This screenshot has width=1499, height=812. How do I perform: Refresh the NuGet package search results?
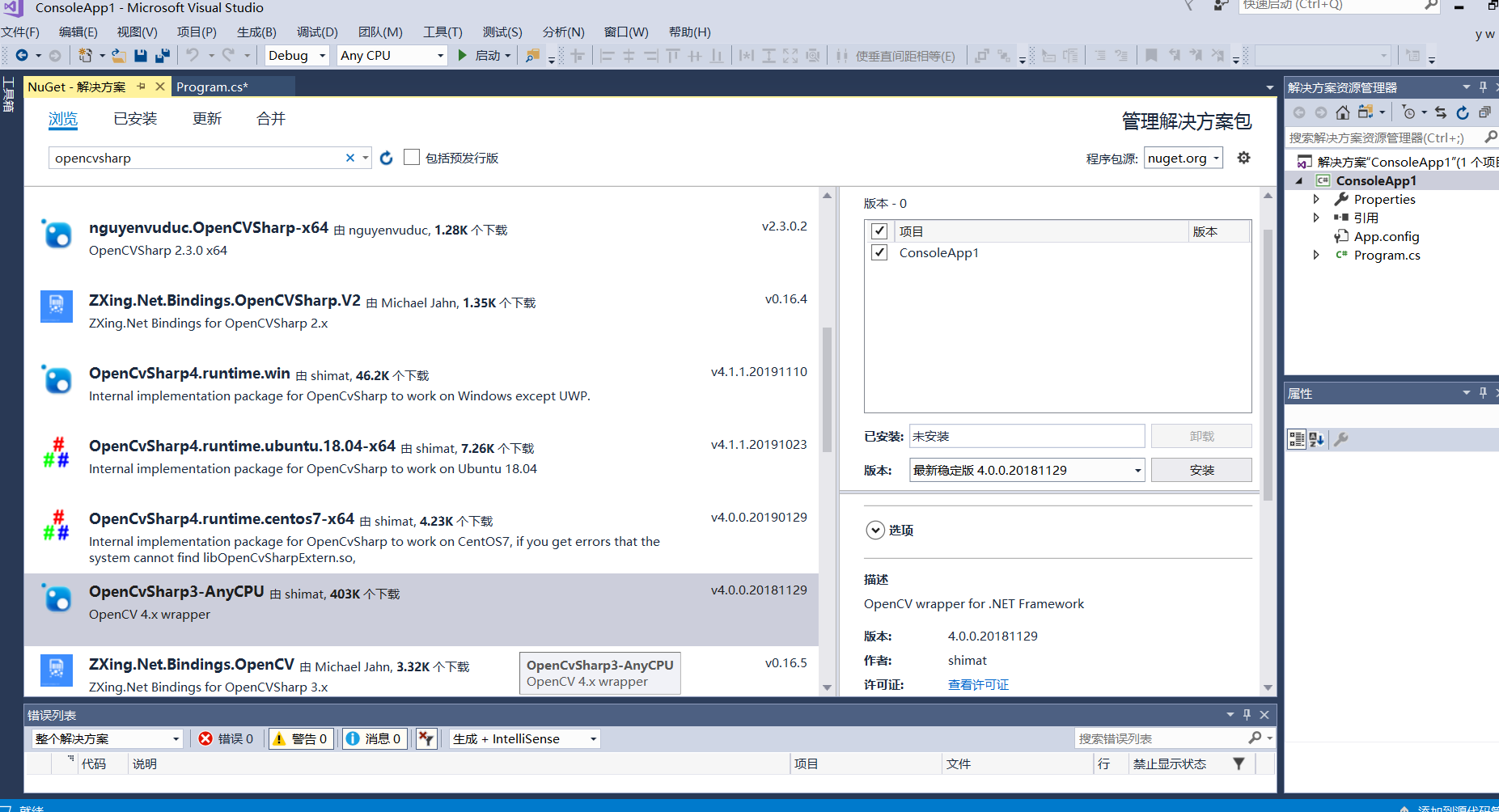pos(387,158)
